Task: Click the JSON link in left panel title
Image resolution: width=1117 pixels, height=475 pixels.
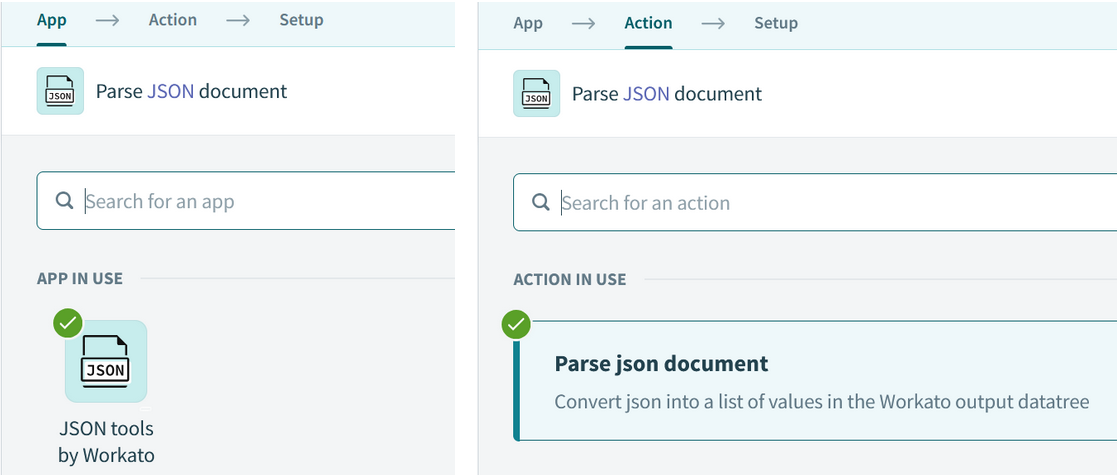Action: 171,91
